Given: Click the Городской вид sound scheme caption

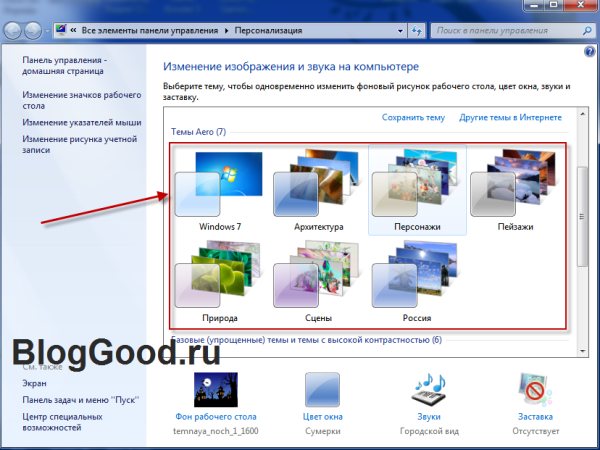Looking at the screenshot, I should (429, 431).
